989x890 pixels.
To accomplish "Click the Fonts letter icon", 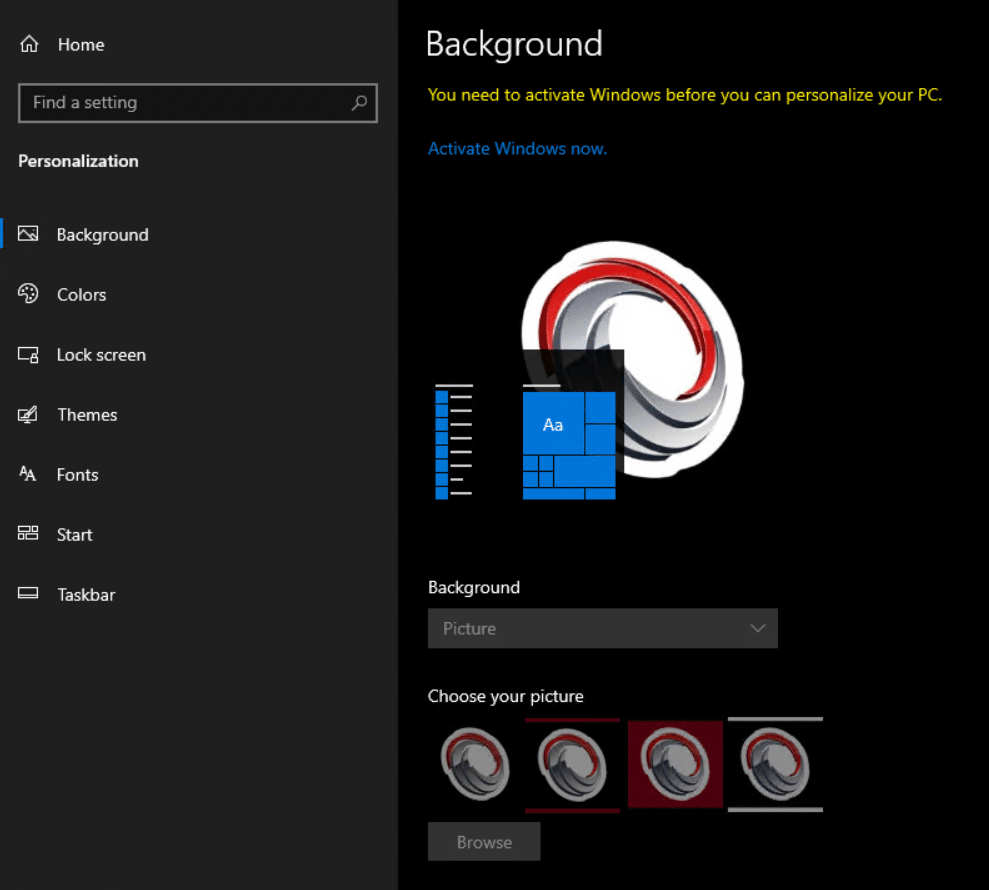I will coord(28,474).
